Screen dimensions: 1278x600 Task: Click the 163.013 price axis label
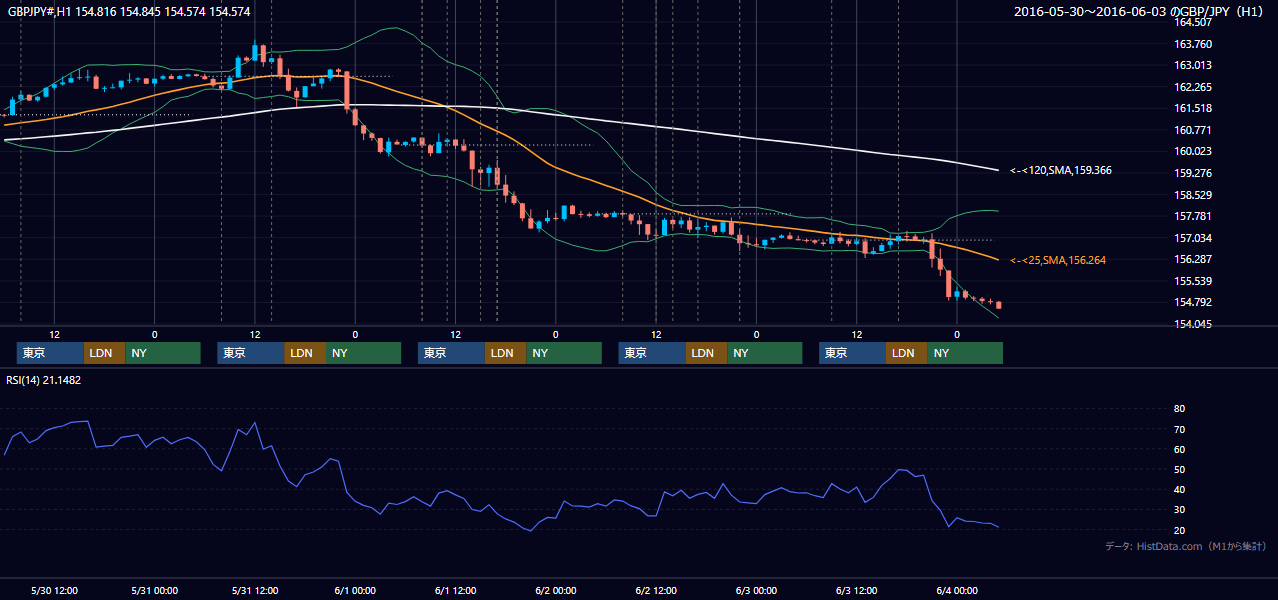pos(1192,65)
